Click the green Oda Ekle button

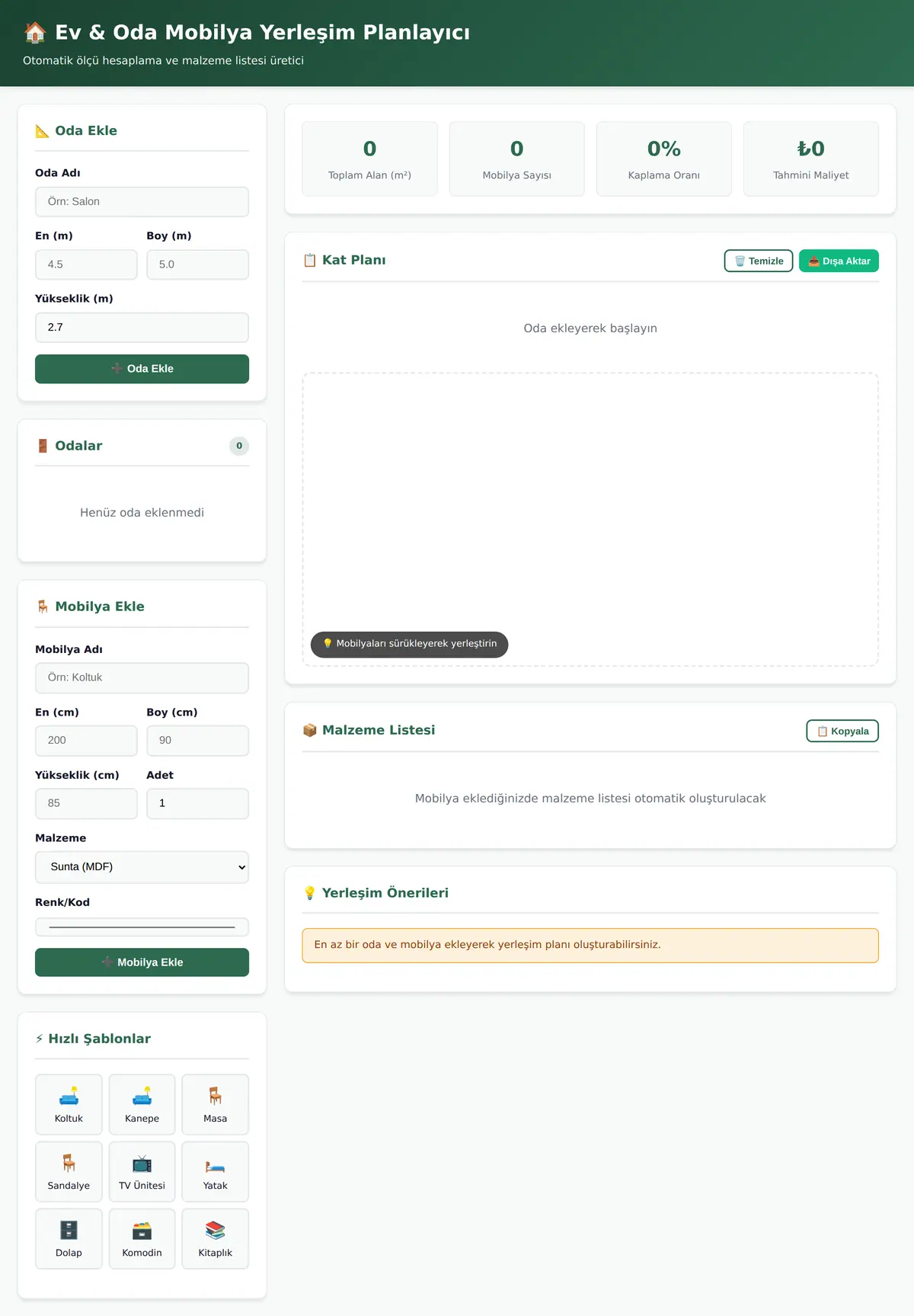tap(142, 369)
